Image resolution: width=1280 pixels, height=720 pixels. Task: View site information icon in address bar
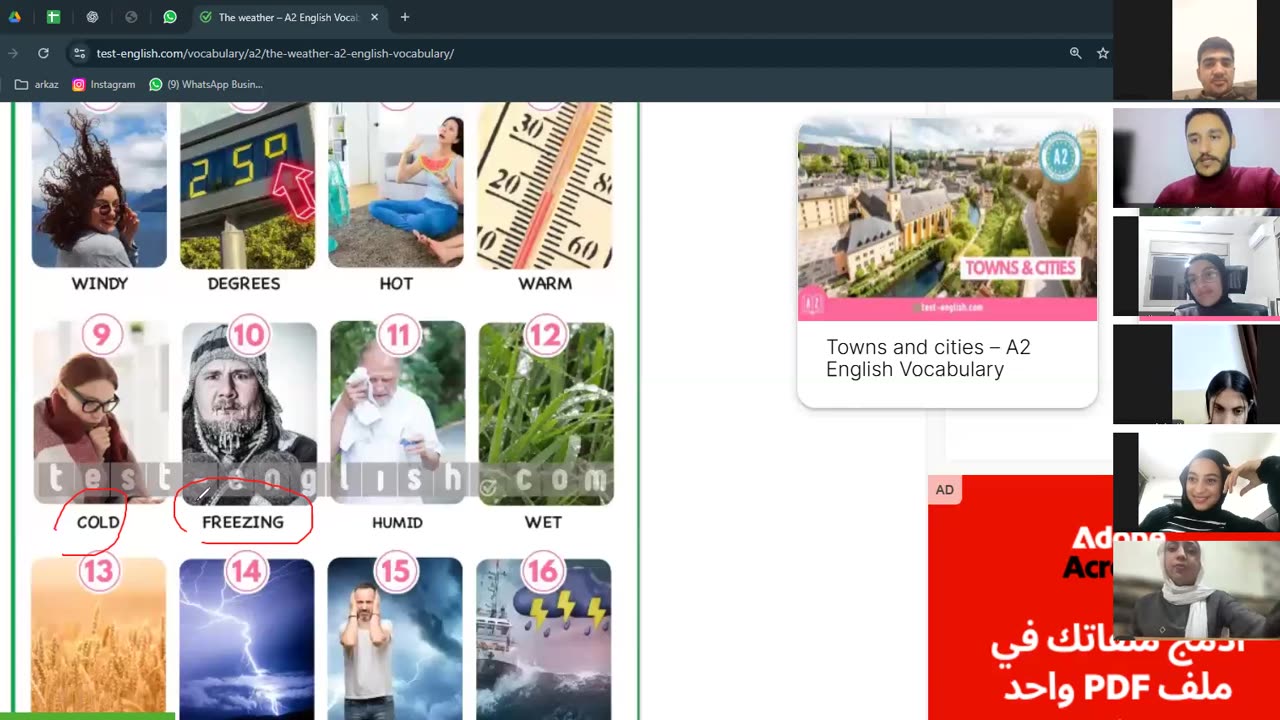click(80, 53)
